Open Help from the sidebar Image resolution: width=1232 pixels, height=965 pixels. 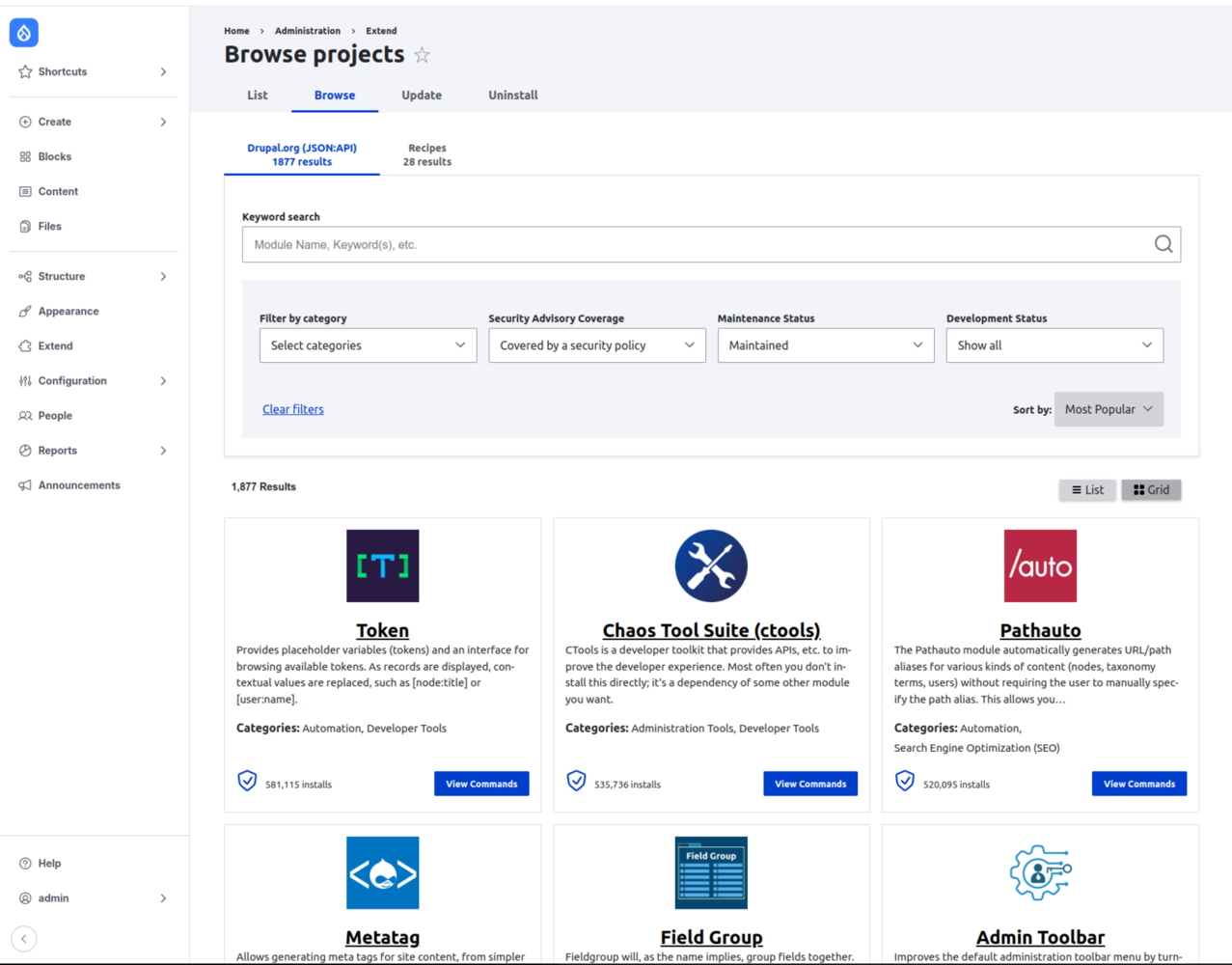[x=50, y=863]
